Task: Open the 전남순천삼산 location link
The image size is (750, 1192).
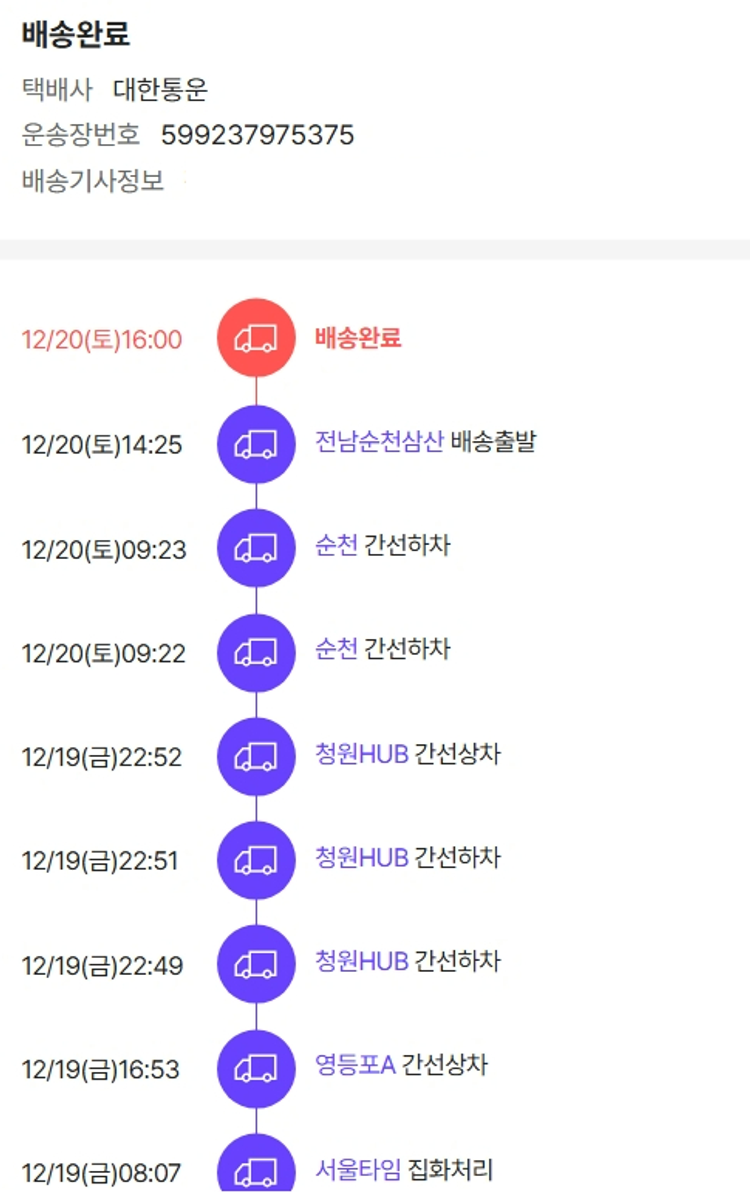Action: pyautogui.click(x=379, y=442)
